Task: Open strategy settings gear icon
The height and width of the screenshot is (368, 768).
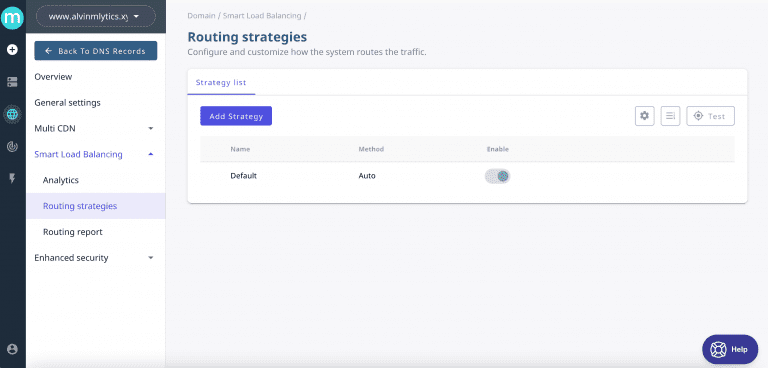Action: pos(645,116)
